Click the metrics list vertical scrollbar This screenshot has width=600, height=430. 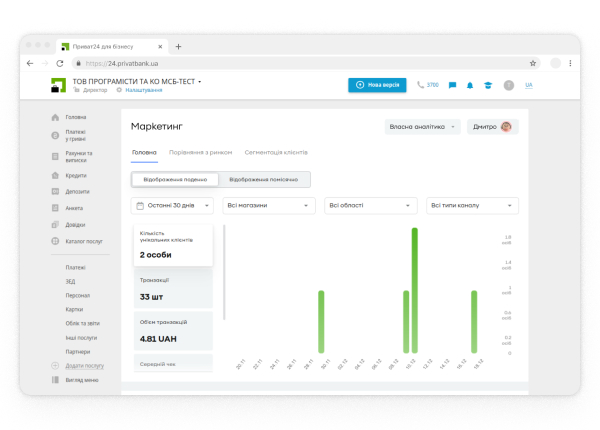[225, 270]
